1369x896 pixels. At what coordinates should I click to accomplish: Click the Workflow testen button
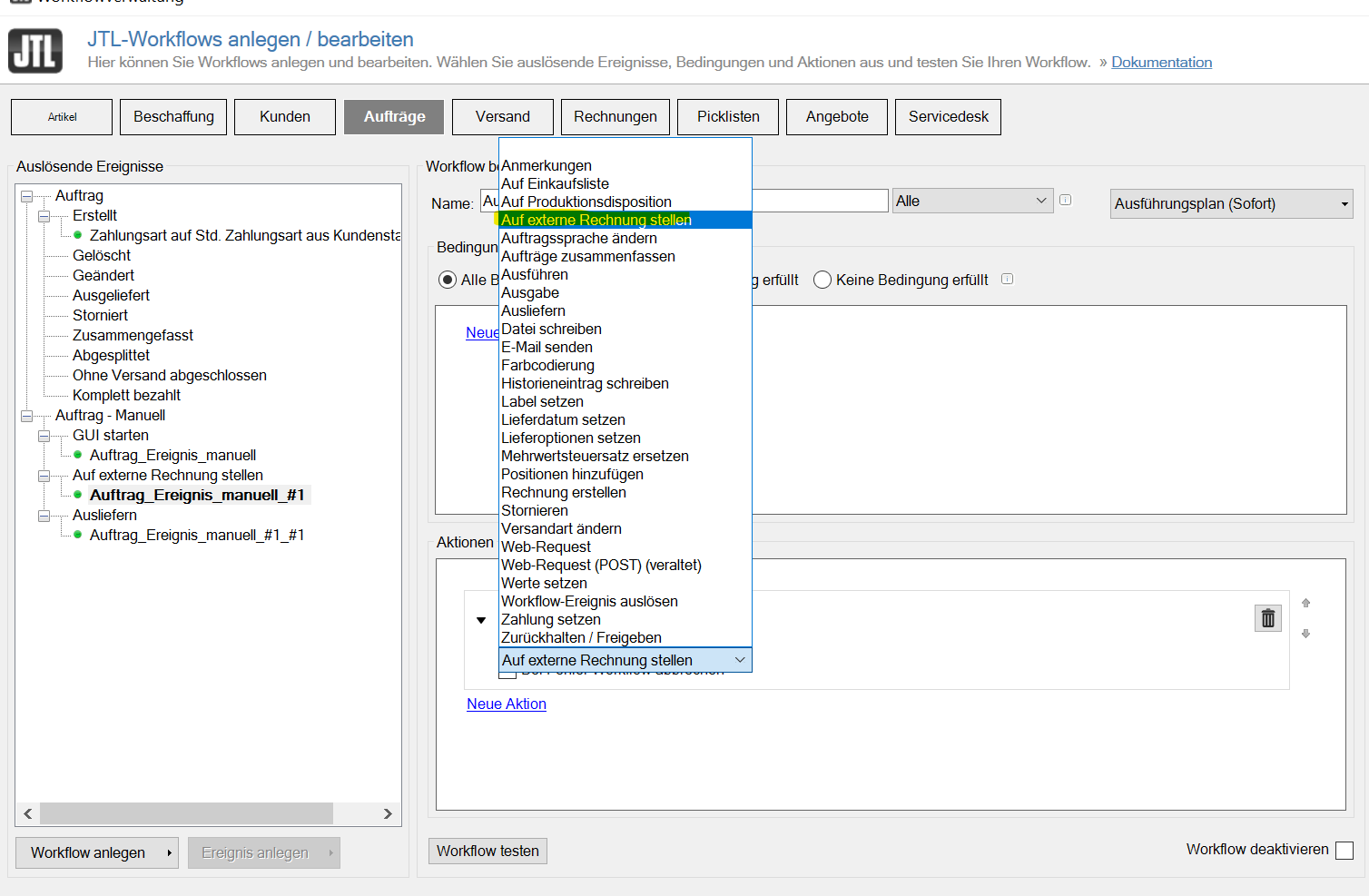[488, 851]
